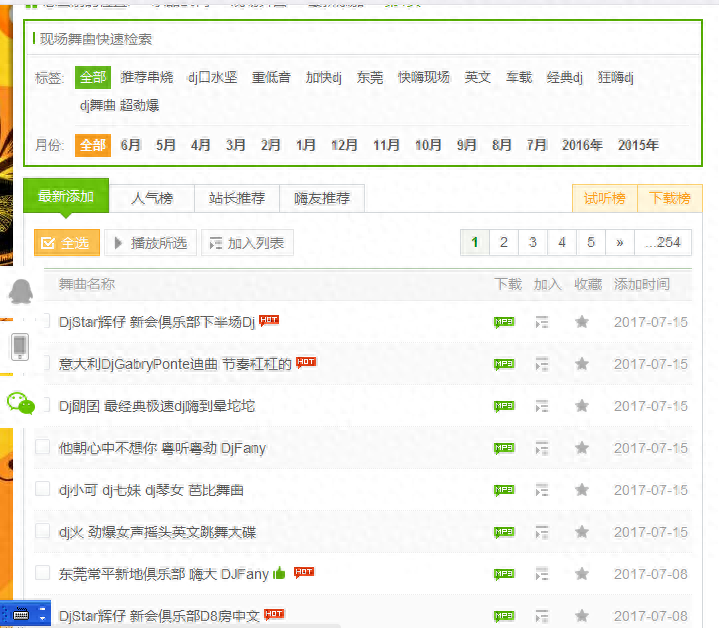Go to page 2 of results
The height and width of the screenshot is (628, 719).
pyautogui.click(x=504, y=242)
